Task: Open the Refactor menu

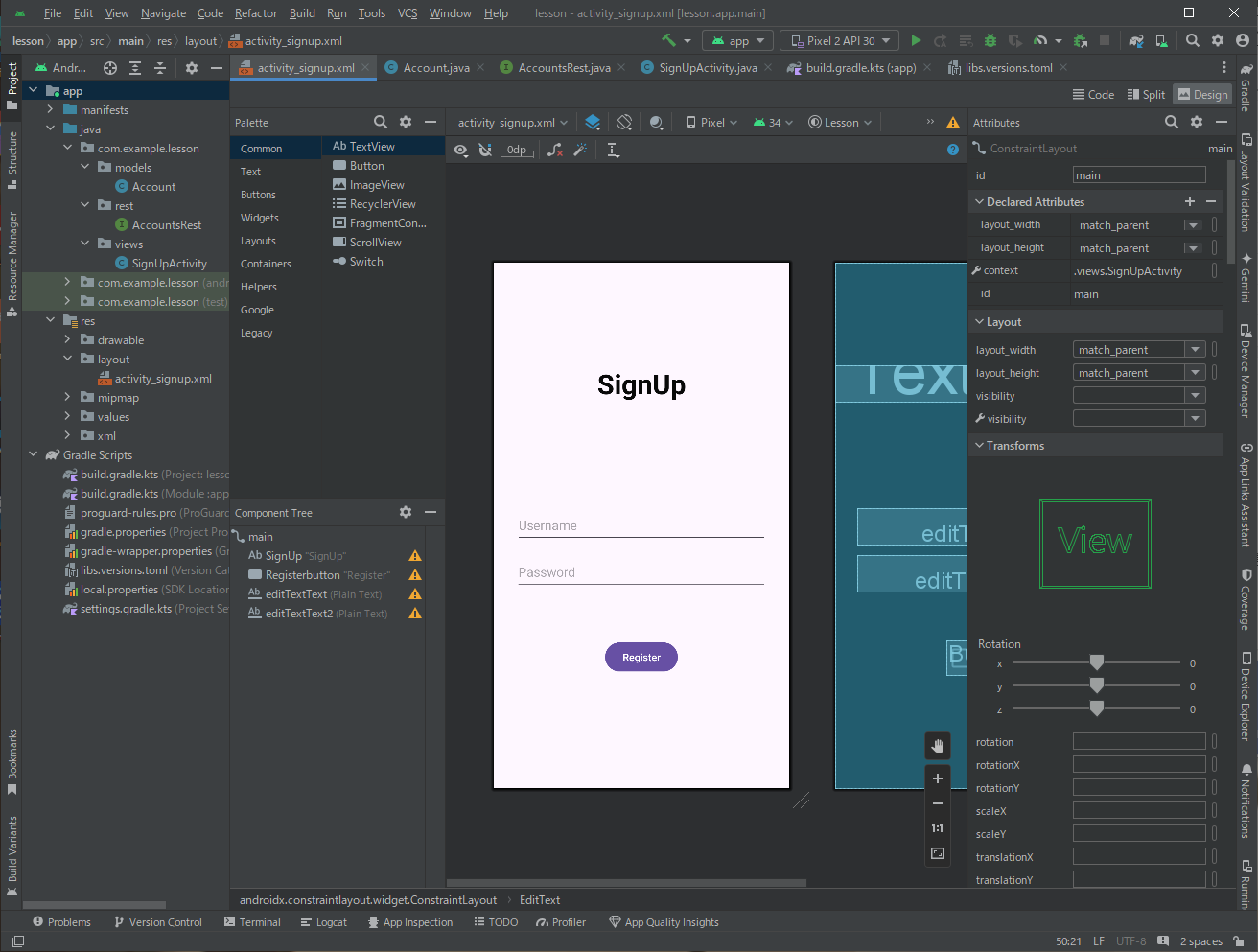Action: tap(256, 12)
